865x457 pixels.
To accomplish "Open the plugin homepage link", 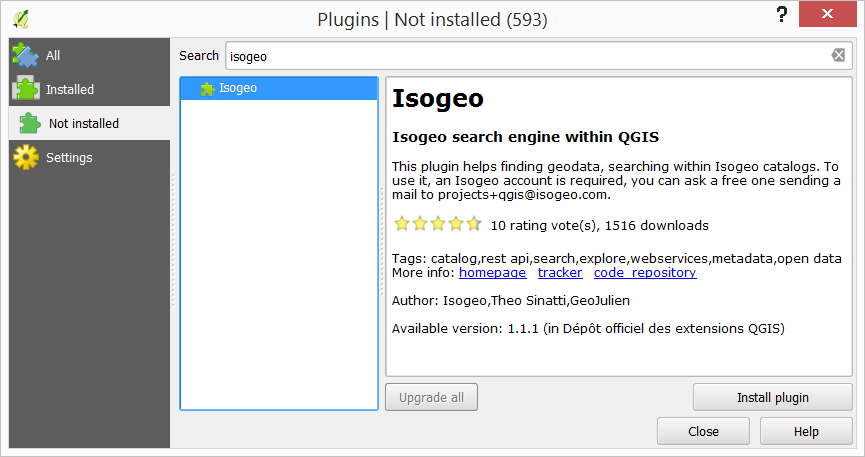I will pos(493,273).
